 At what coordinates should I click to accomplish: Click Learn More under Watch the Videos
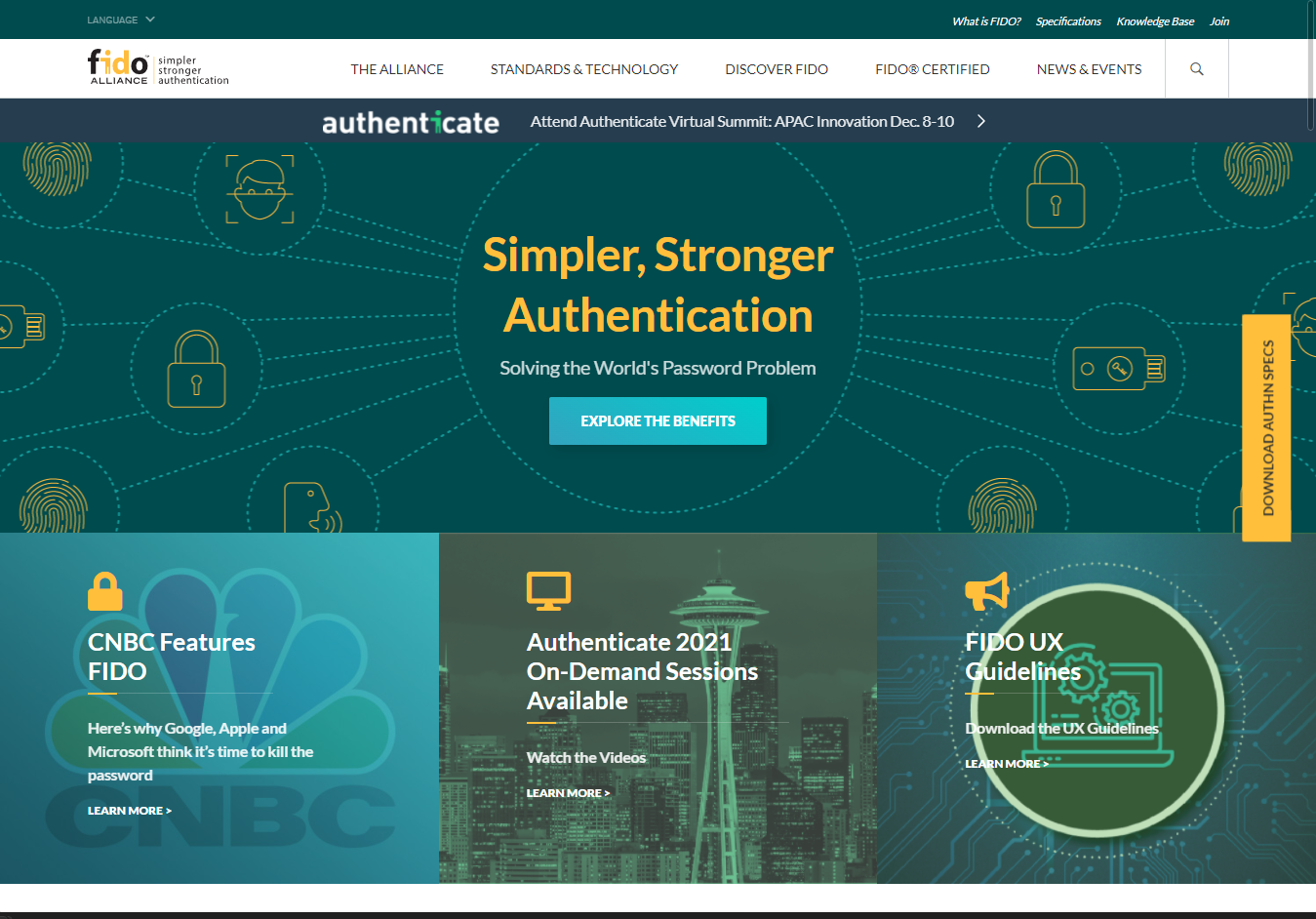pyautogui.click(x=569, y=793)
